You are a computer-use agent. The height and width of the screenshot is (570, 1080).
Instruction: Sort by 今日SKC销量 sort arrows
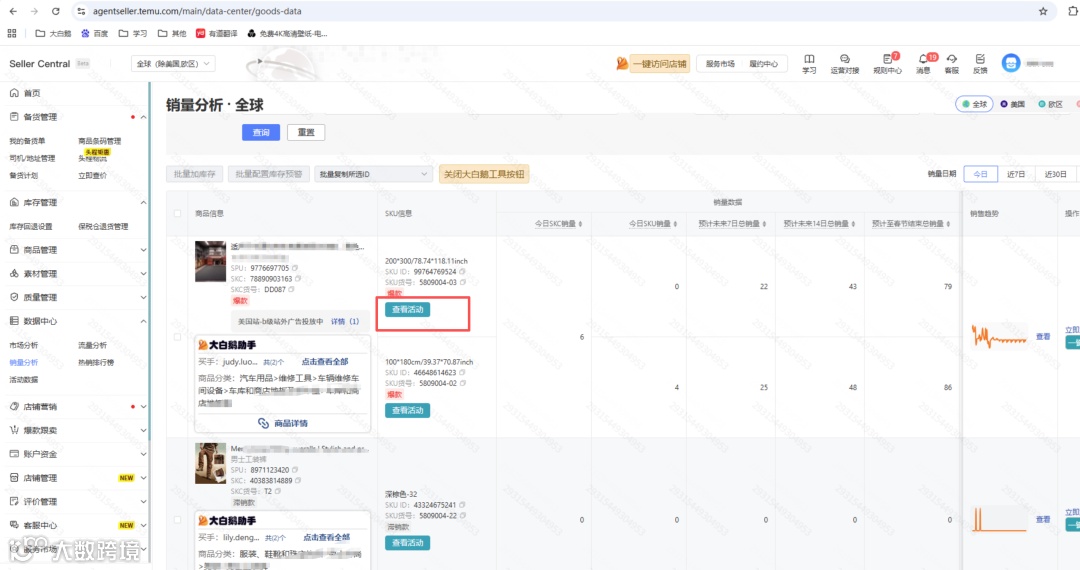click(581, 224)
